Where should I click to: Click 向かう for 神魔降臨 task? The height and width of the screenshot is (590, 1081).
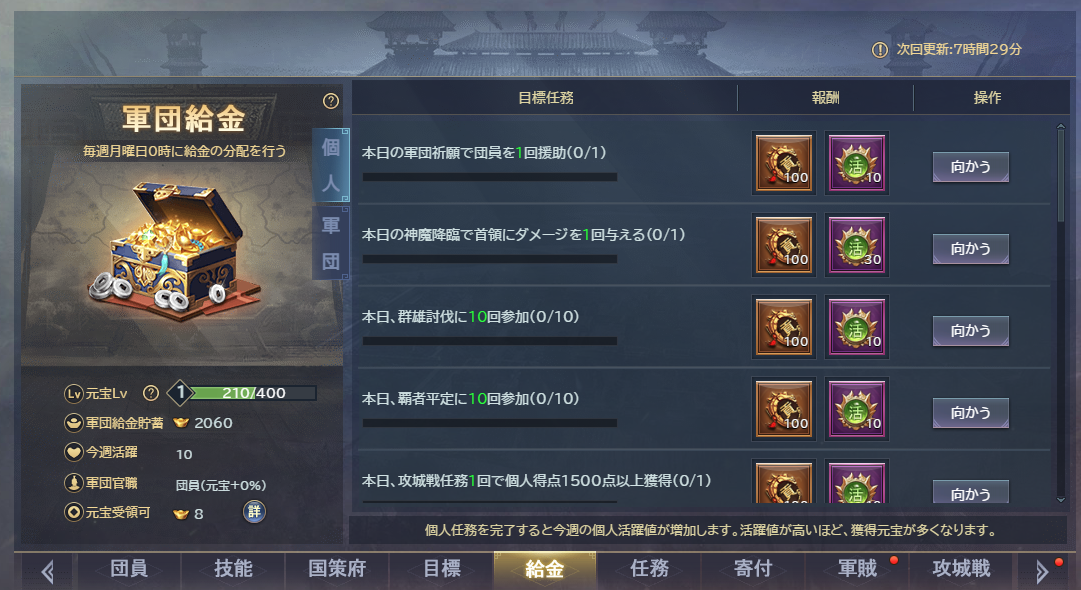[971, 249]
